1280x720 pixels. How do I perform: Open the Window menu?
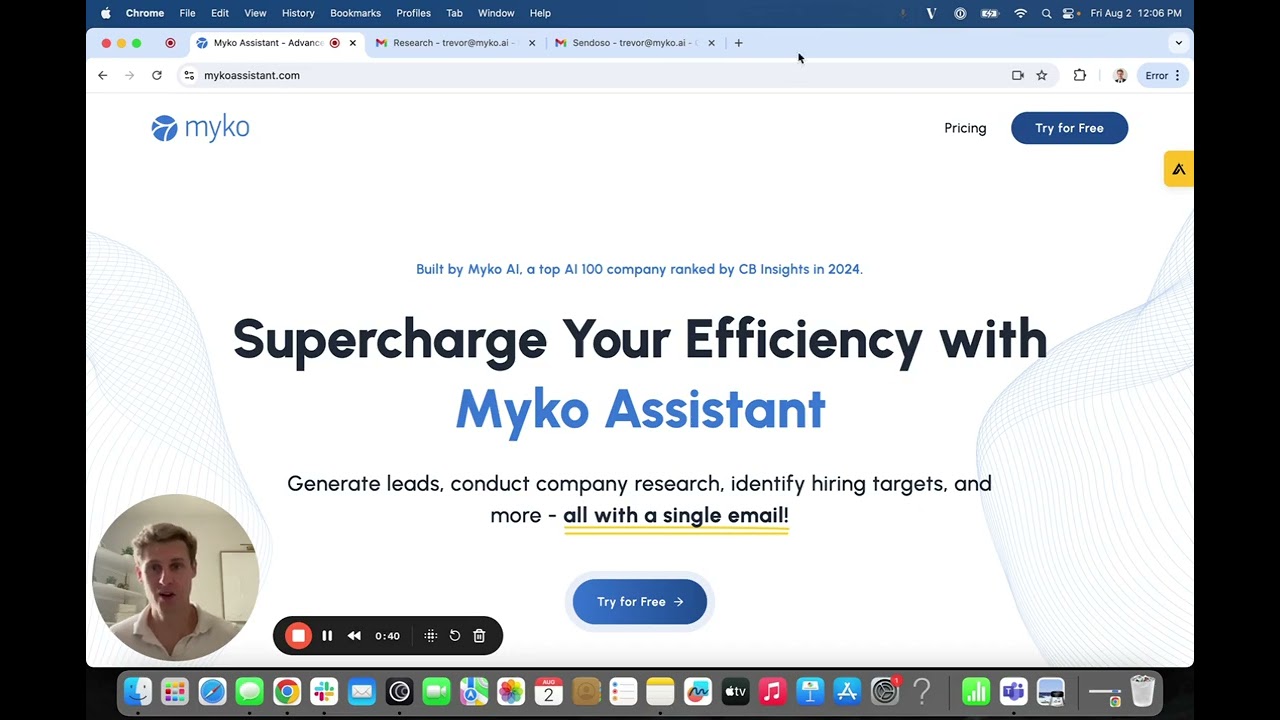(x=496, y=13)
